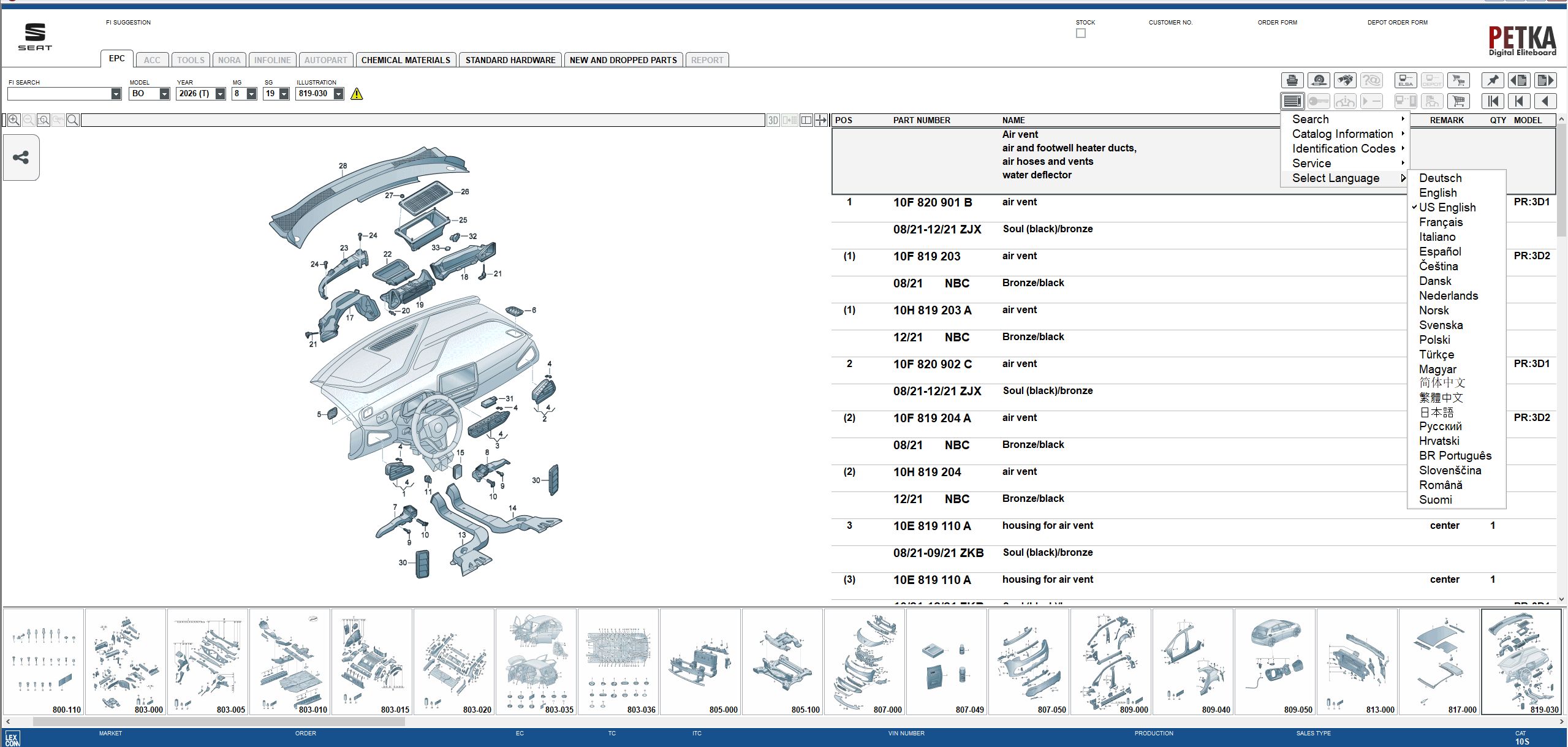Viewport: 1568px width, 747px height.
Task: Toggle the STOCK checkbox
Action: pos(1081,33)
